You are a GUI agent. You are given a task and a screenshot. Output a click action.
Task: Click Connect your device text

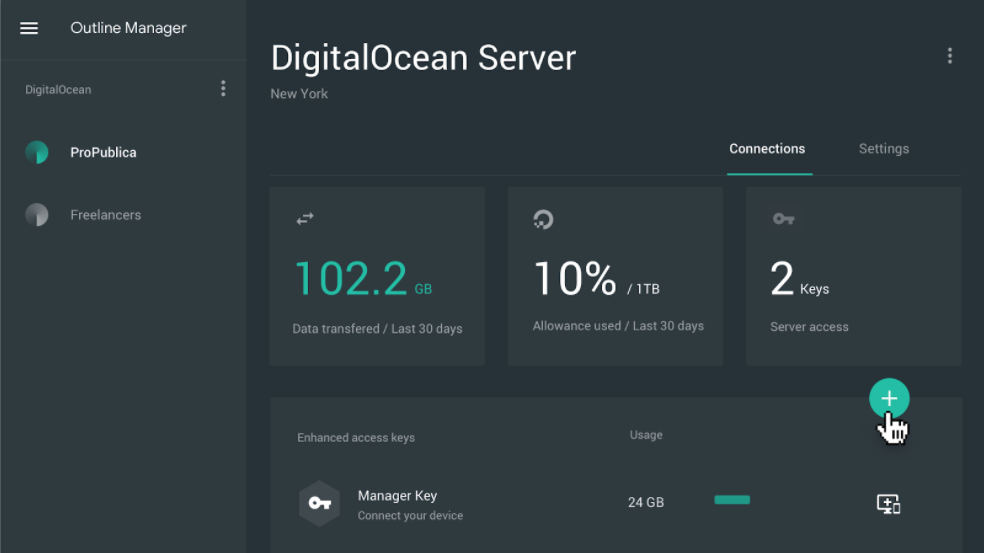pos(410,515)
